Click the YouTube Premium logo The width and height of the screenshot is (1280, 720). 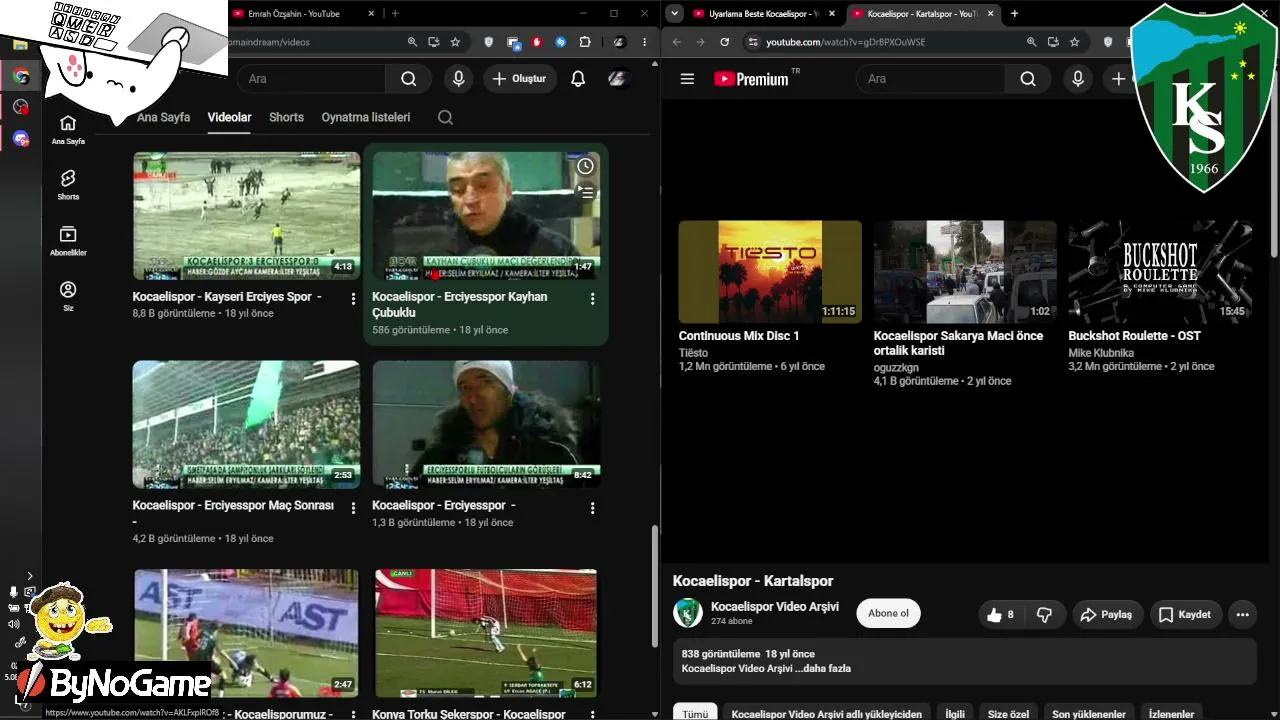(752, 79)
